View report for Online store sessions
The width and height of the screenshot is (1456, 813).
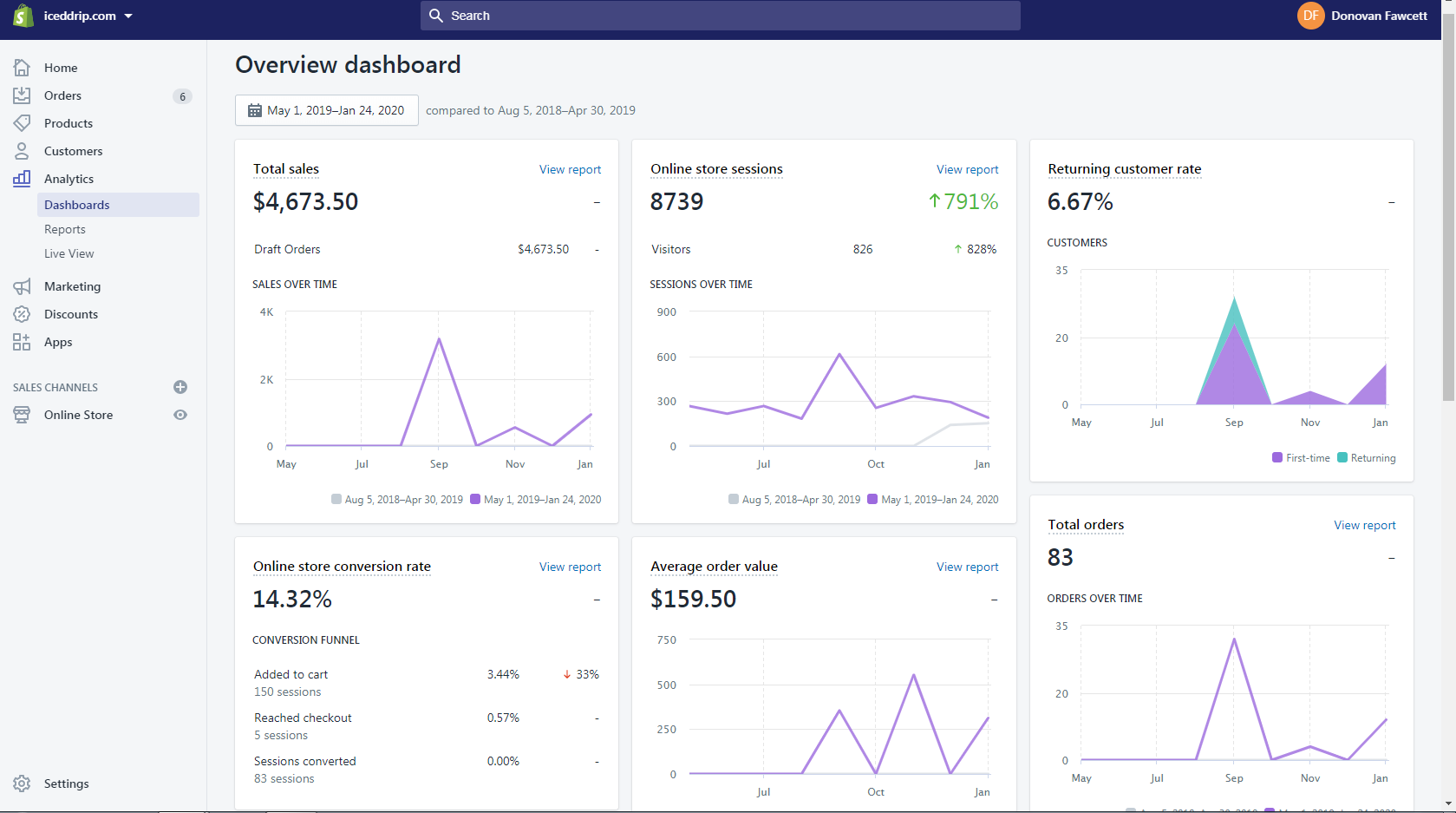pyautogui.click(x=967, y=169)
